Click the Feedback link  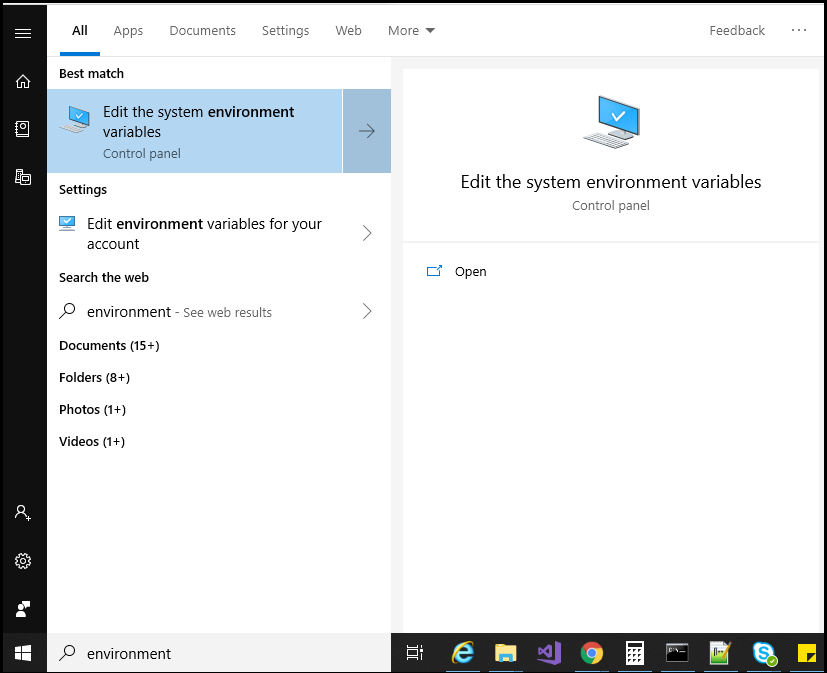737,31
